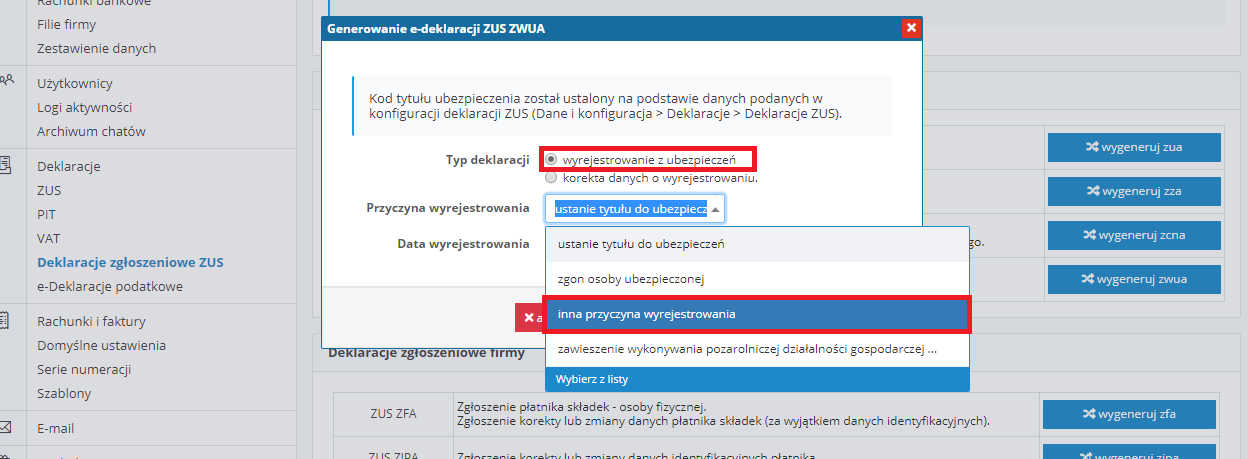This screenshot has height=459, width=1248.
Task: Click document icon beside 'Deklaracje'
Action: pos(5,165)
